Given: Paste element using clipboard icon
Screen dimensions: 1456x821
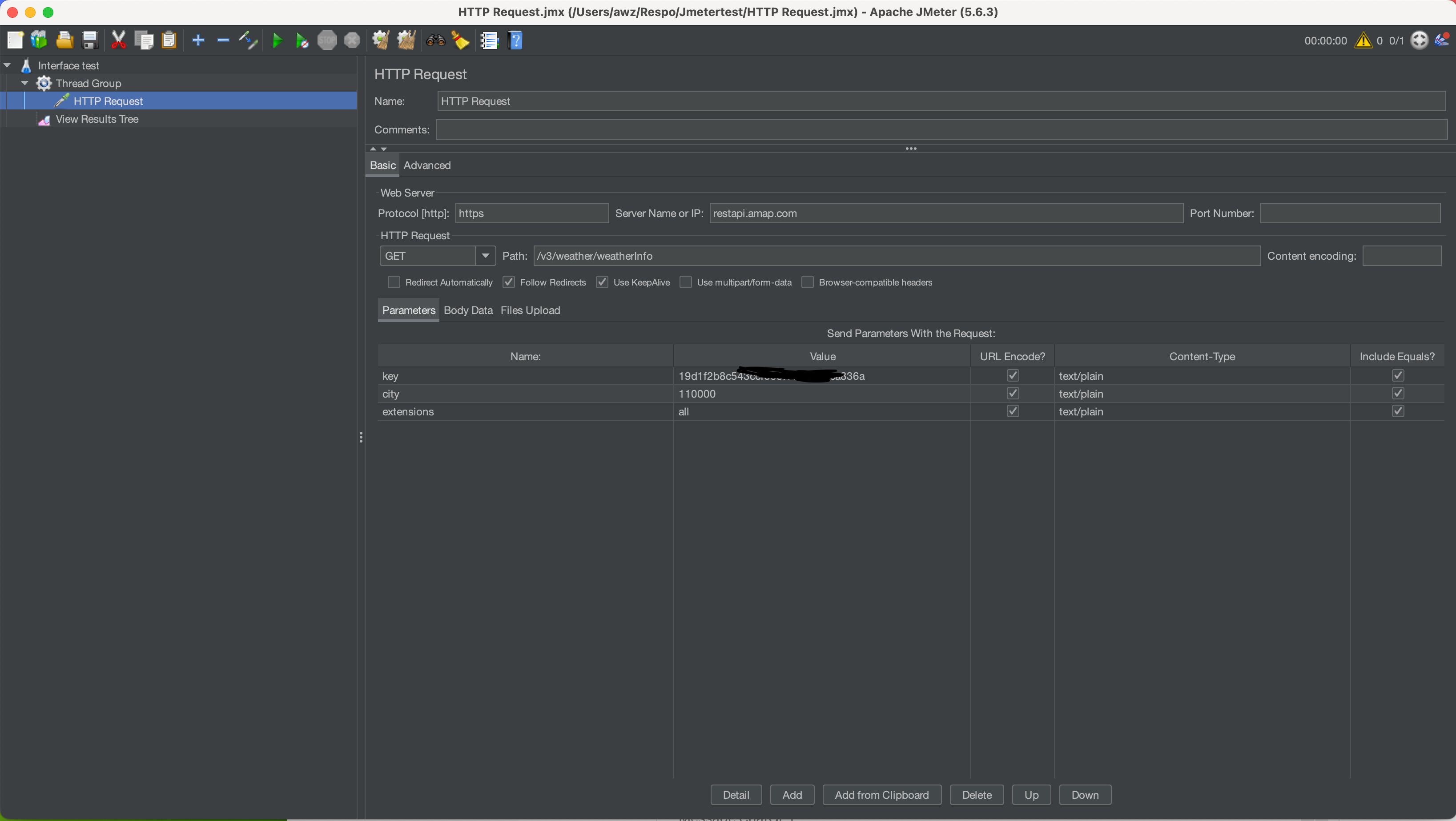Looking at the screenshot, I should [x=169, y=40].
